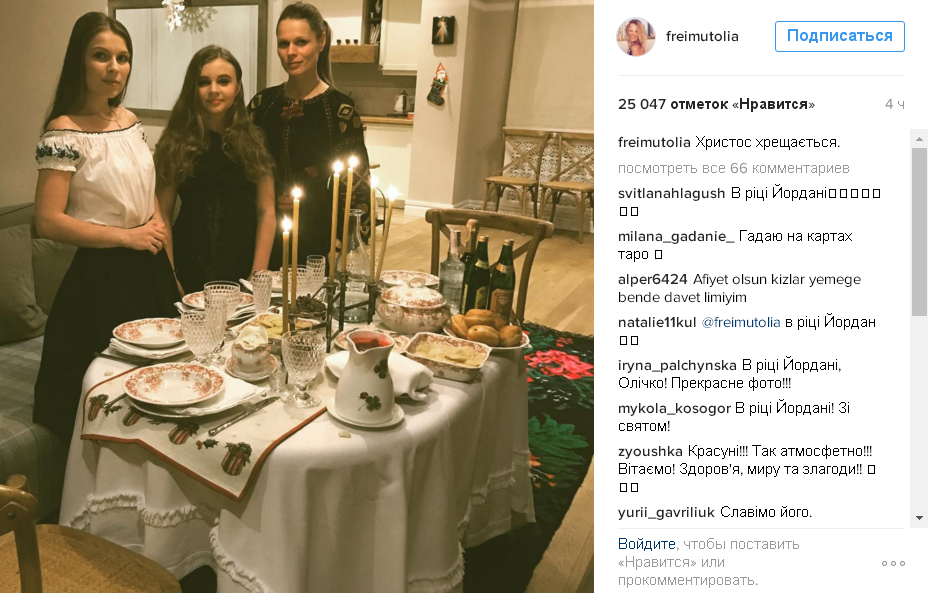Click scrollbar down arrow in comments
This screenshot has width=928, height=593.
click(x=919, y=518)
